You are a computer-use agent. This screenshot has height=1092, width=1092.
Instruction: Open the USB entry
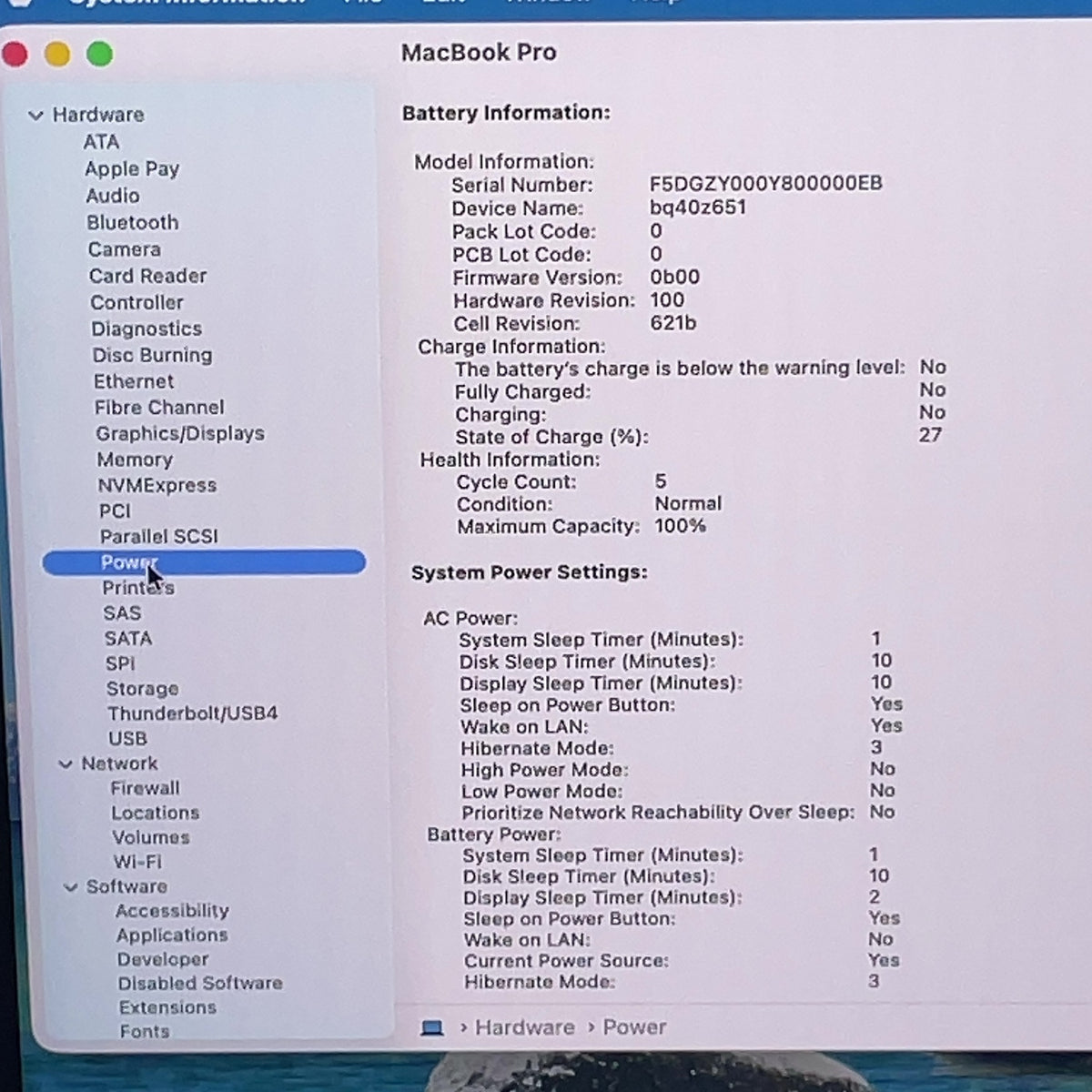[x=127, y=738]
